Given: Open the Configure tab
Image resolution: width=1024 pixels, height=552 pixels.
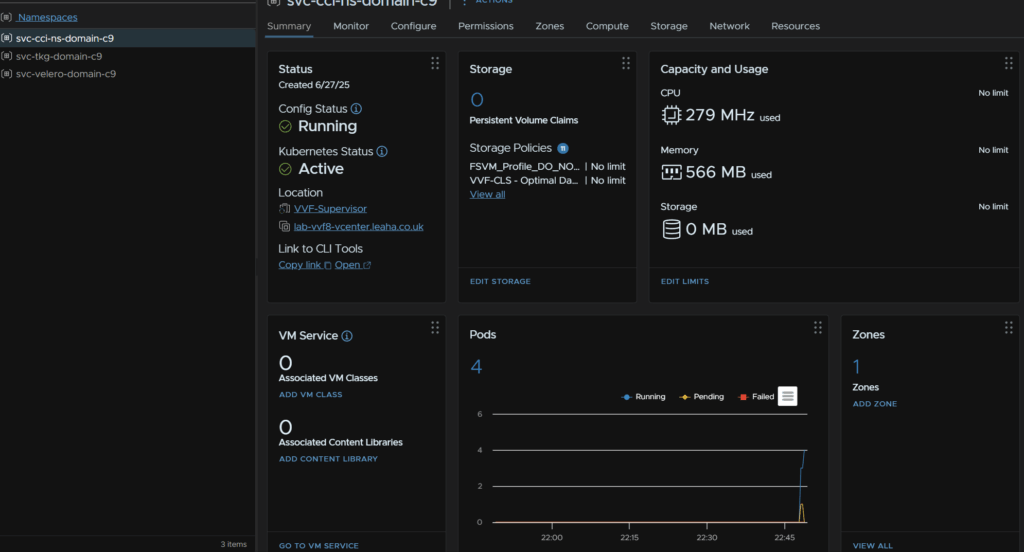Looking at the screenshot, I should click(413, 26).
